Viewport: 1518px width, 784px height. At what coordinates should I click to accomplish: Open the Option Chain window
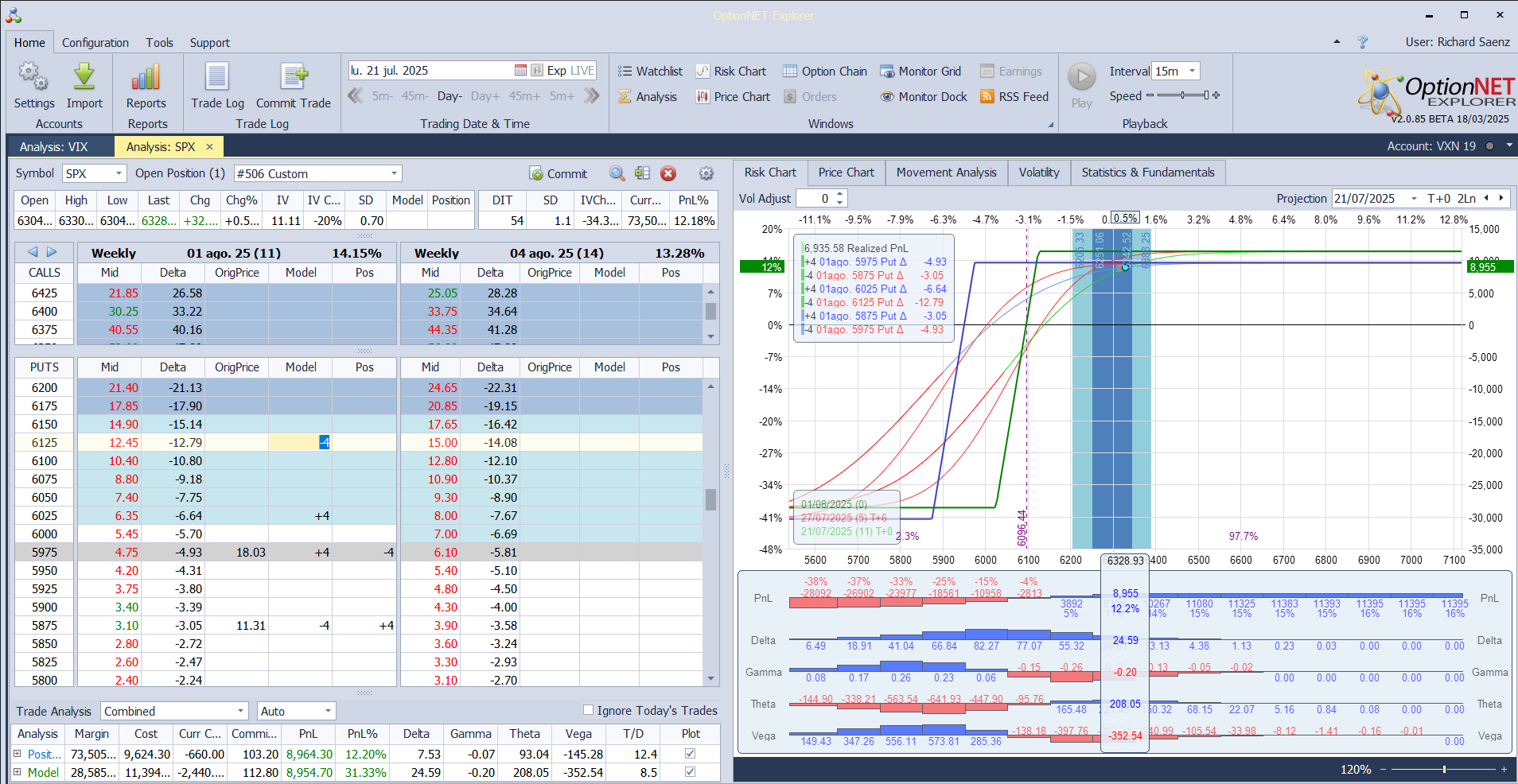point(825,72)
